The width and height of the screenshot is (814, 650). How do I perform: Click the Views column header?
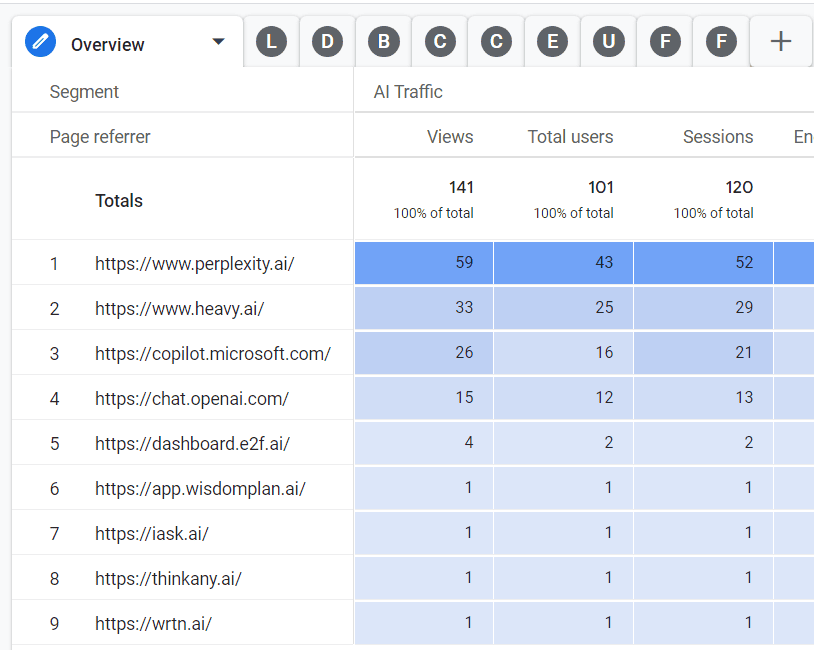[x=450, y=137]
